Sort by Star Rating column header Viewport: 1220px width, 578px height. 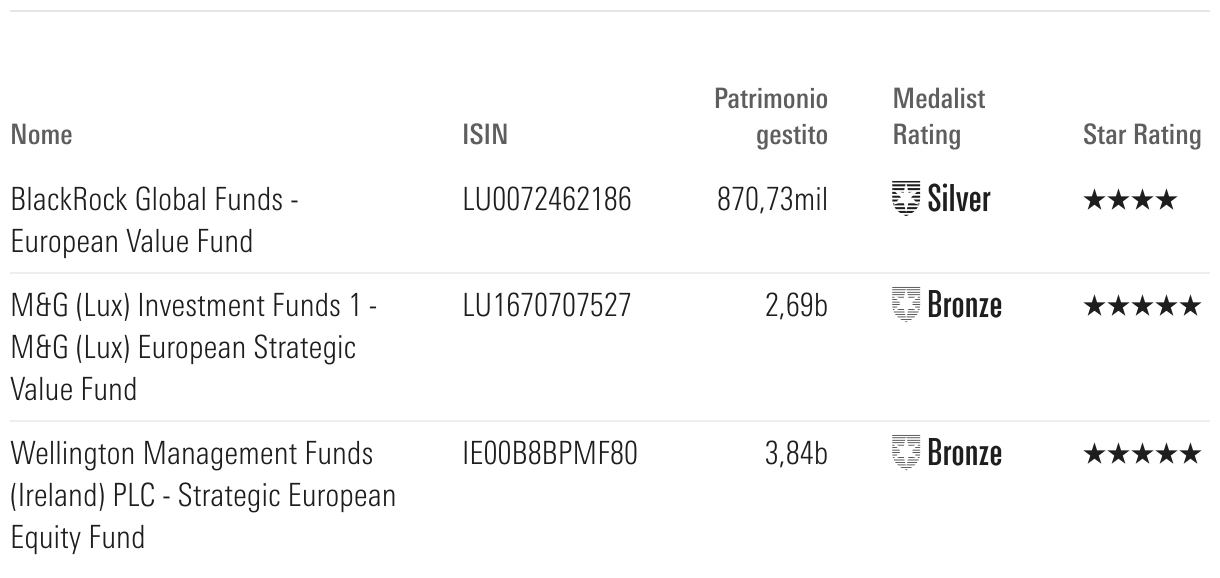point(1141,135)
